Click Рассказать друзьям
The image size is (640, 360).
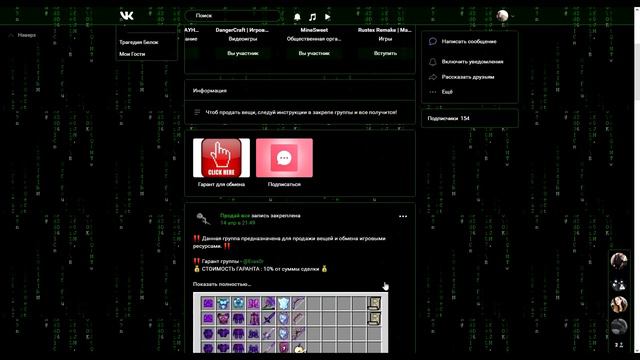pyautogui.click(x=468, y=77)
